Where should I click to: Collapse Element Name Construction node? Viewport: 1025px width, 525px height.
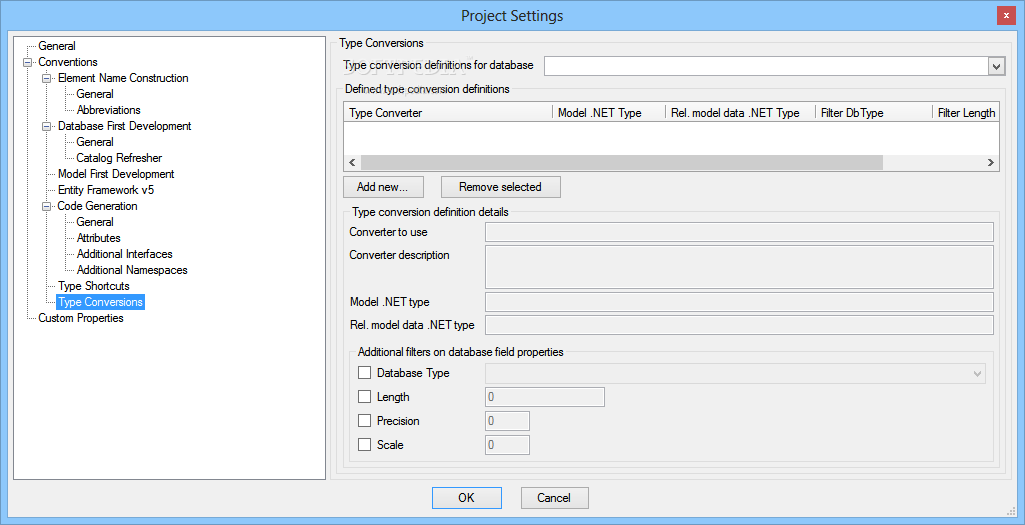tap(46, 78)
